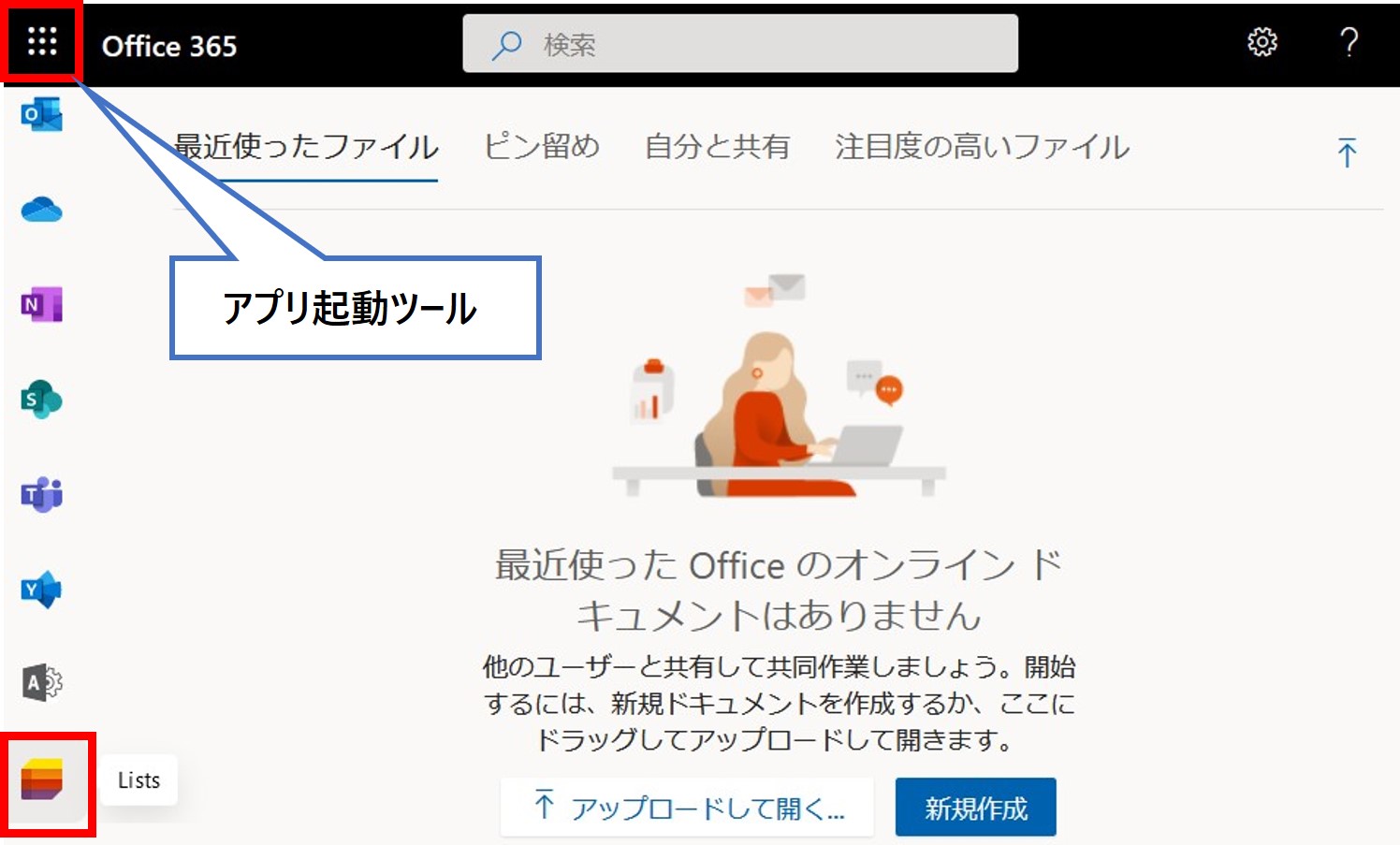Click into the 検索 search box

[739, 44]
